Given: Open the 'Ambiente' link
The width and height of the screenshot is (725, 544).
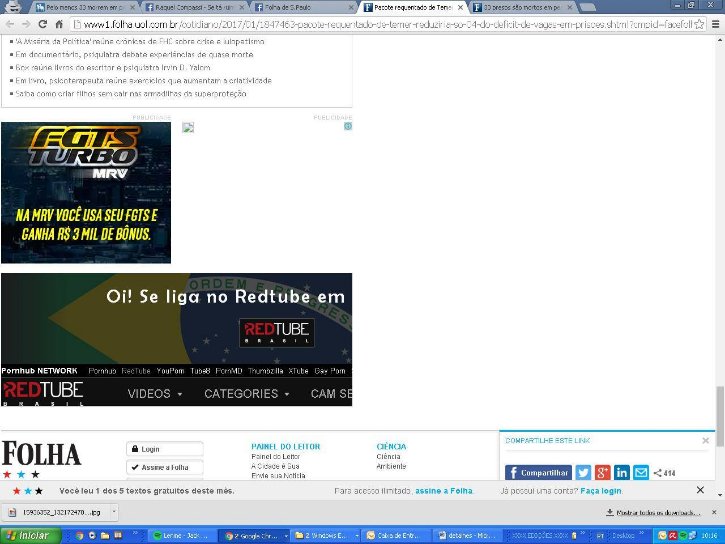Looking at the screenshot, I should point(391,466).
